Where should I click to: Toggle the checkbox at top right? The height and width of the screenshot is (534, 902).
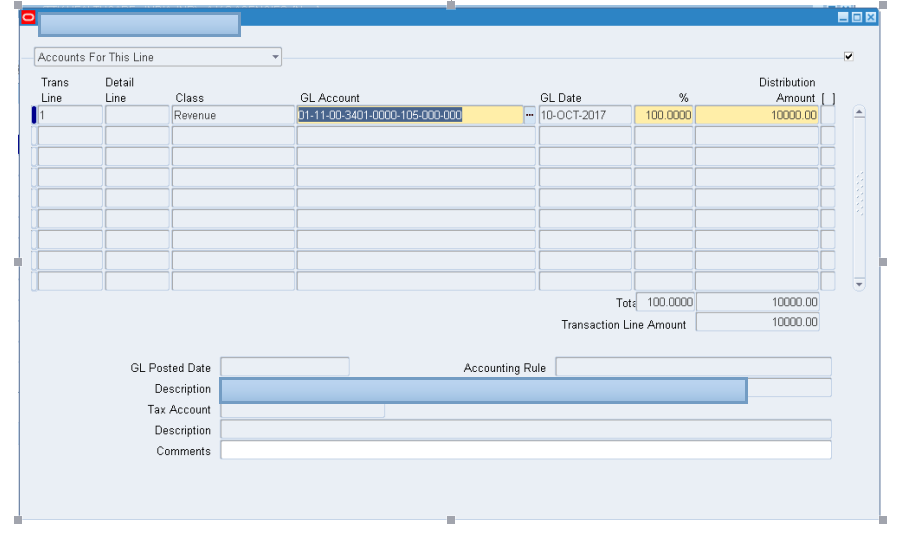point(849,56)
